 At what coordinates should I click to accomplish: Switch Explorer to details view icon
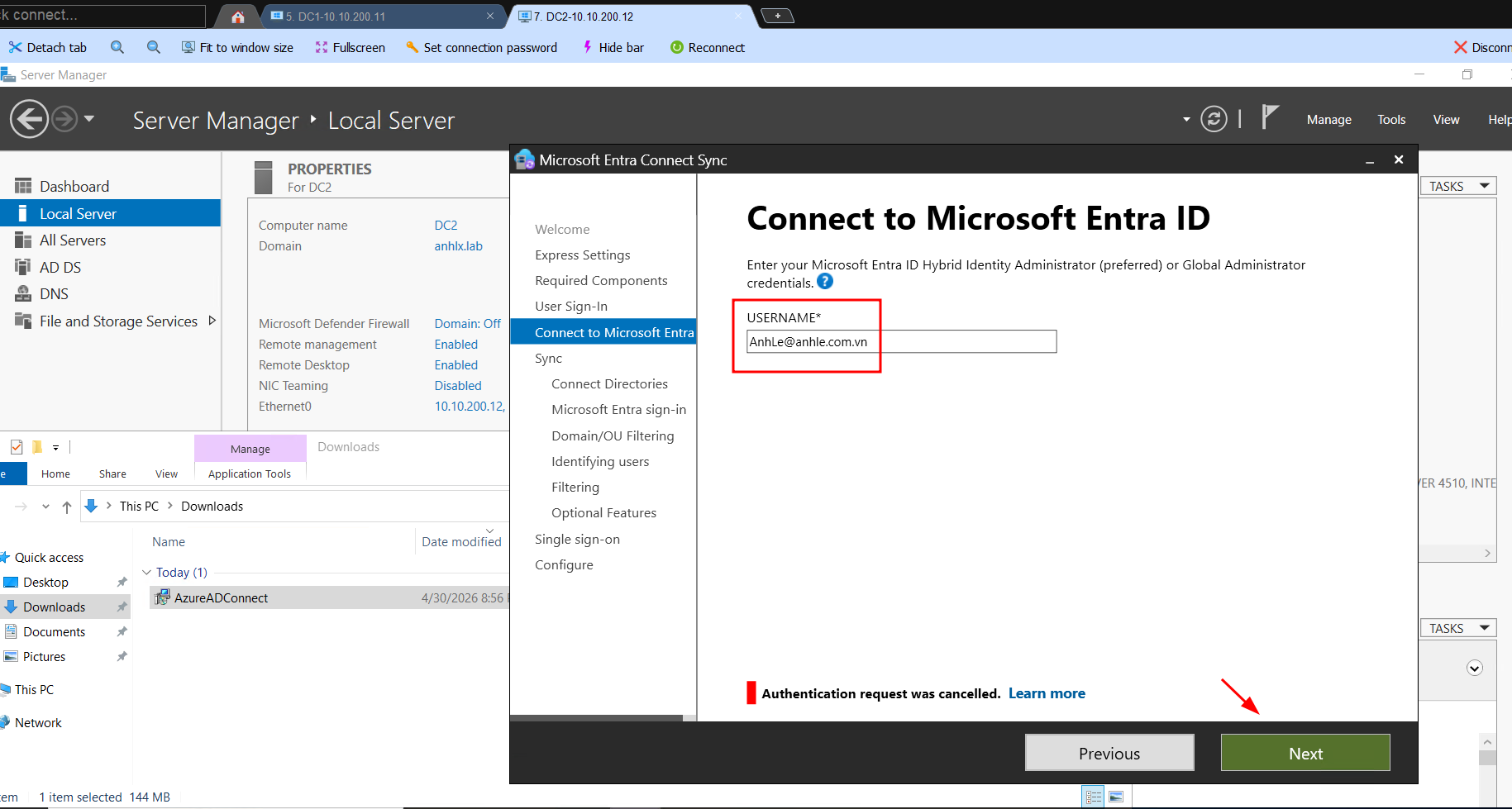tap(1094, 797)
